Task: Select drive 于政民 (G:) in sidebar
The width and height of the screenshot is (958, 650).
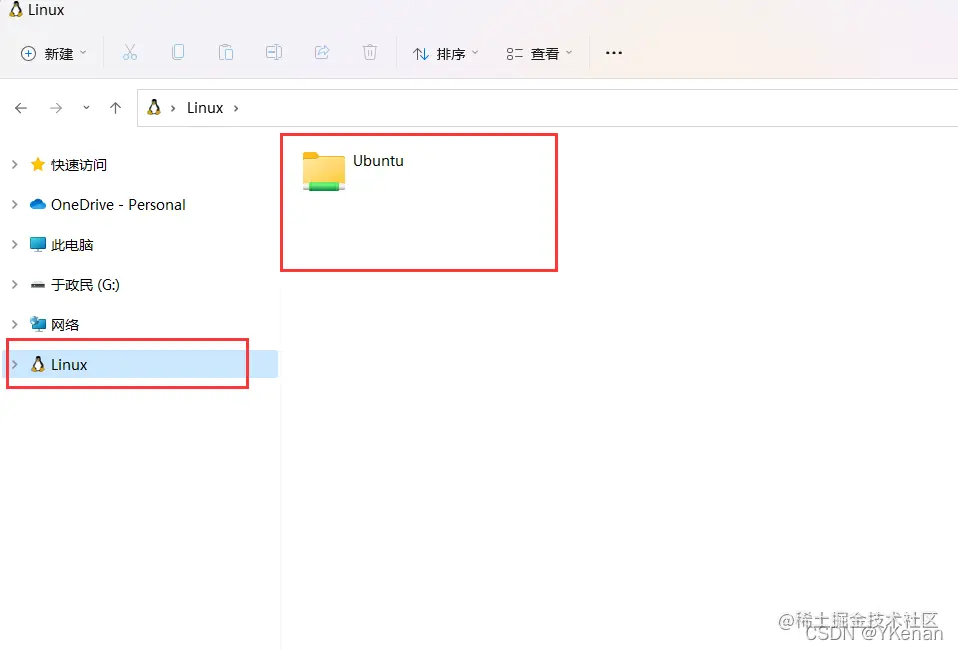Action: 85,285
